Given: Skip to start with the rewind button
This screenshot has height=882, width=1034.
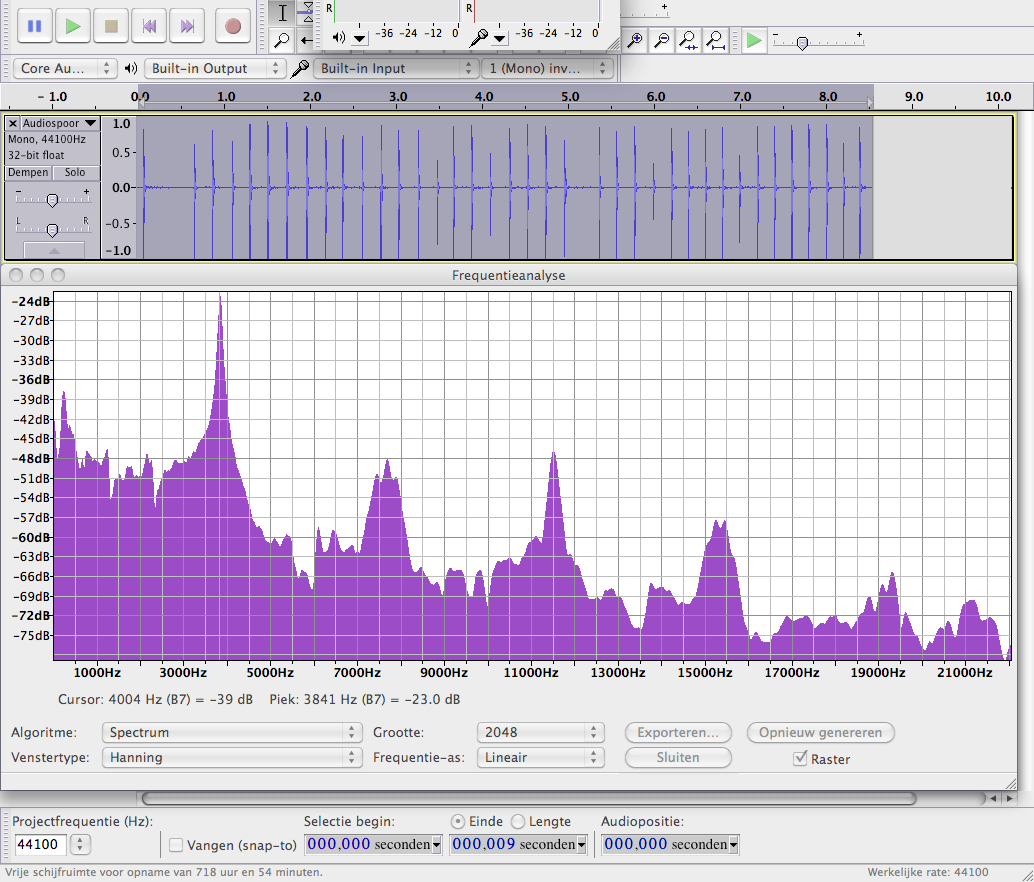Looking at the screenshot, I should pos(149,26).
